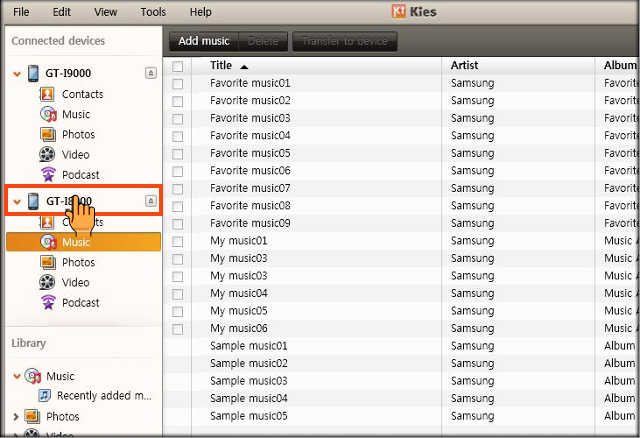Eject the lower GT-I9000 device
This screenshot has width=640, height=438.
[x=151, y=201]
